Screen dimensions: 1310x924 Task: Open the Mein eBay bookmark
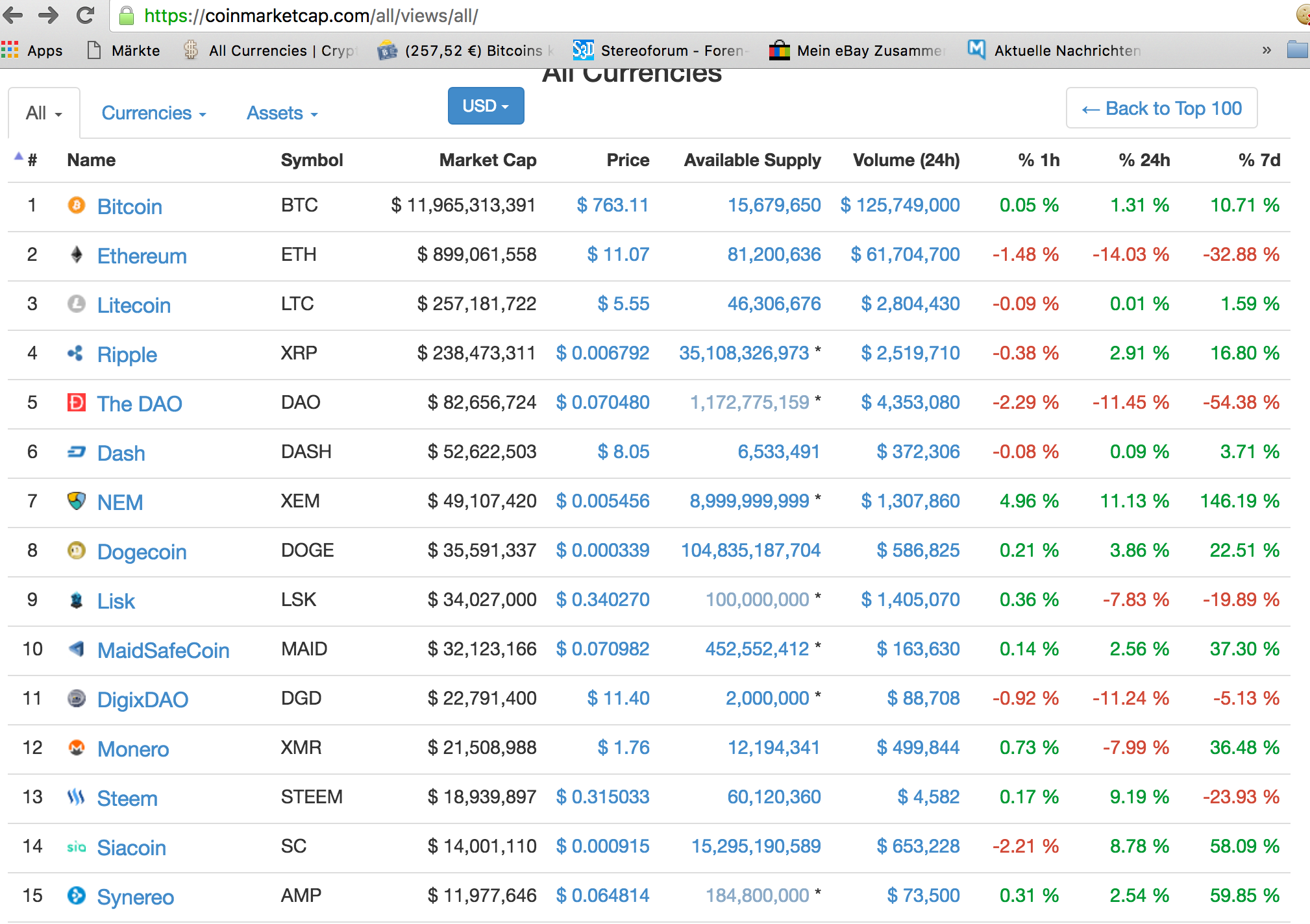click(857, 50)
